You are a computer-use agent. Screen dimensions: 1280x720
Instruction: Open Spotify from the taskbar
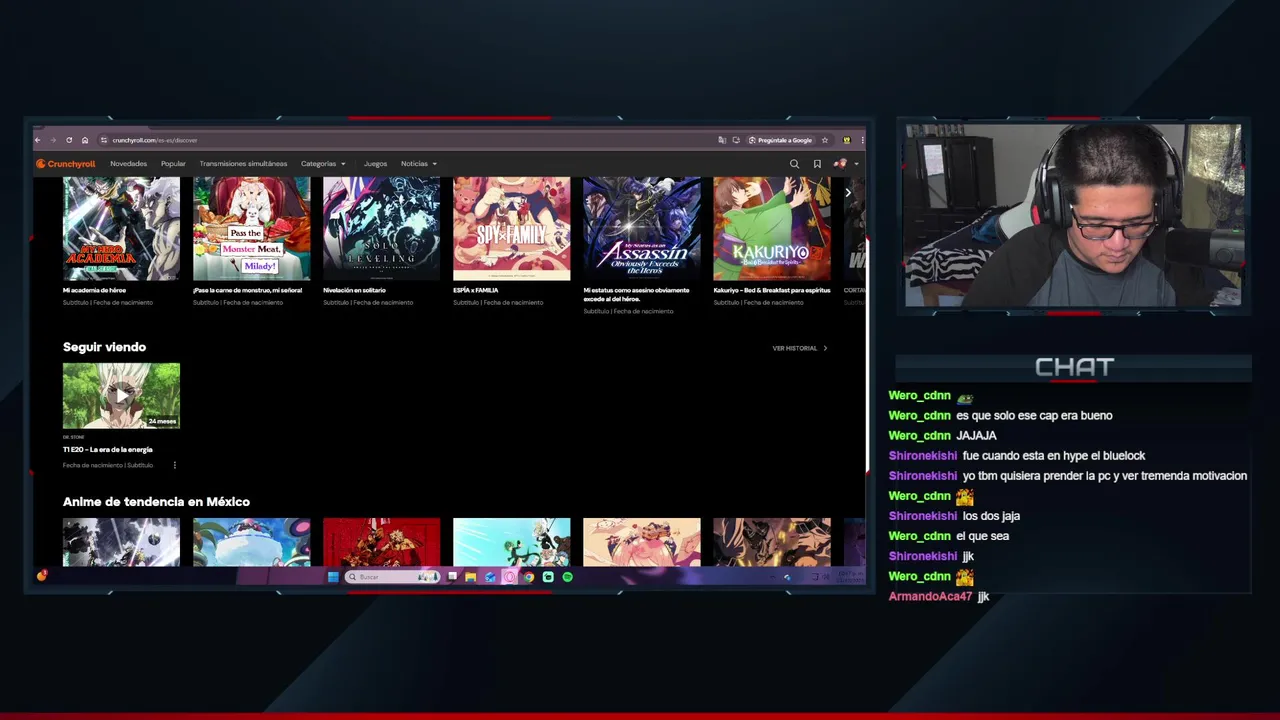click(x=567, y=577)
